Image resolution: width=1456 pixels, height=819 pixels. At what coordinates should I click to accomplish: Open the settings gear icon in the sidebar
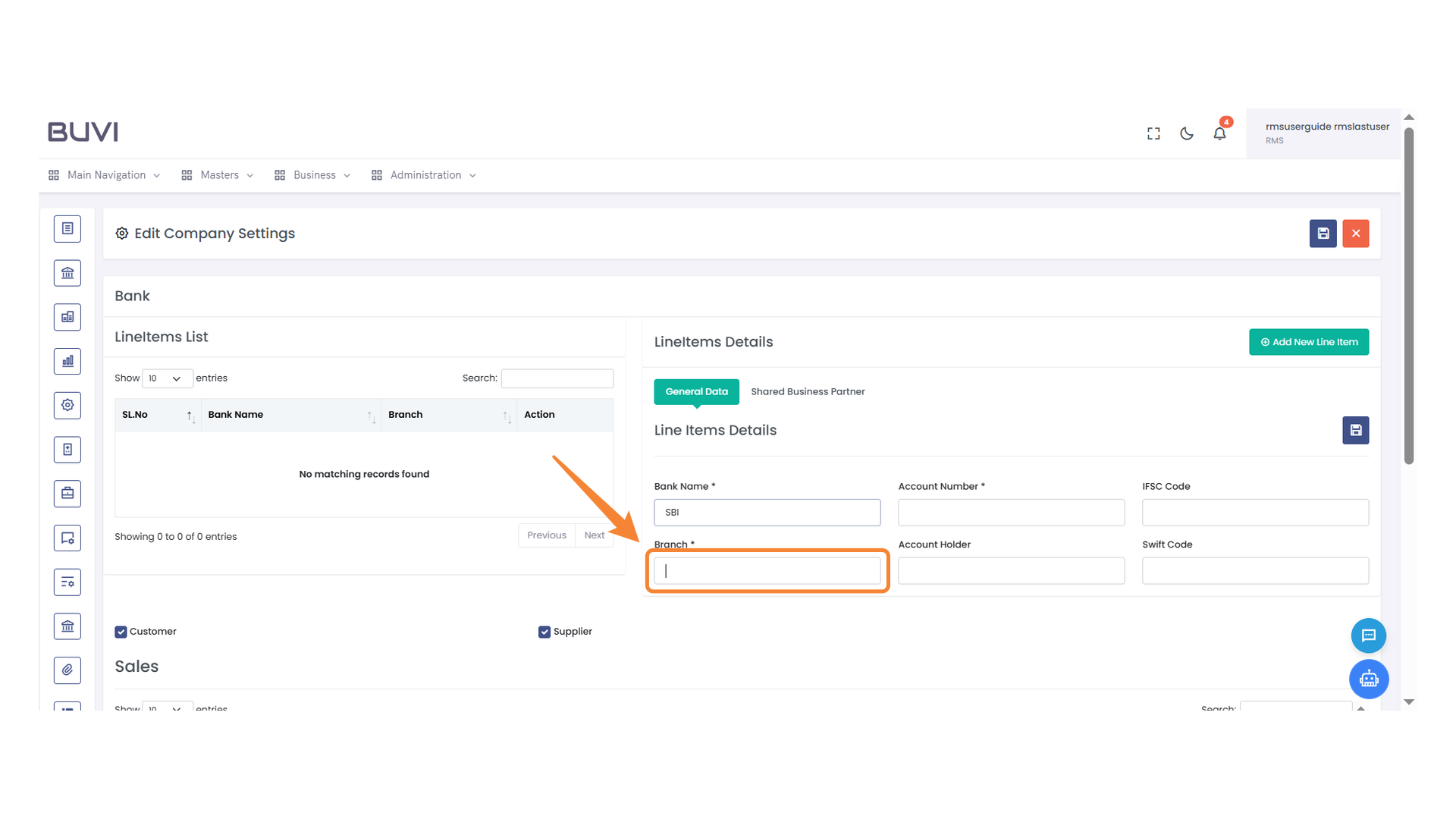tap(67, 405)
